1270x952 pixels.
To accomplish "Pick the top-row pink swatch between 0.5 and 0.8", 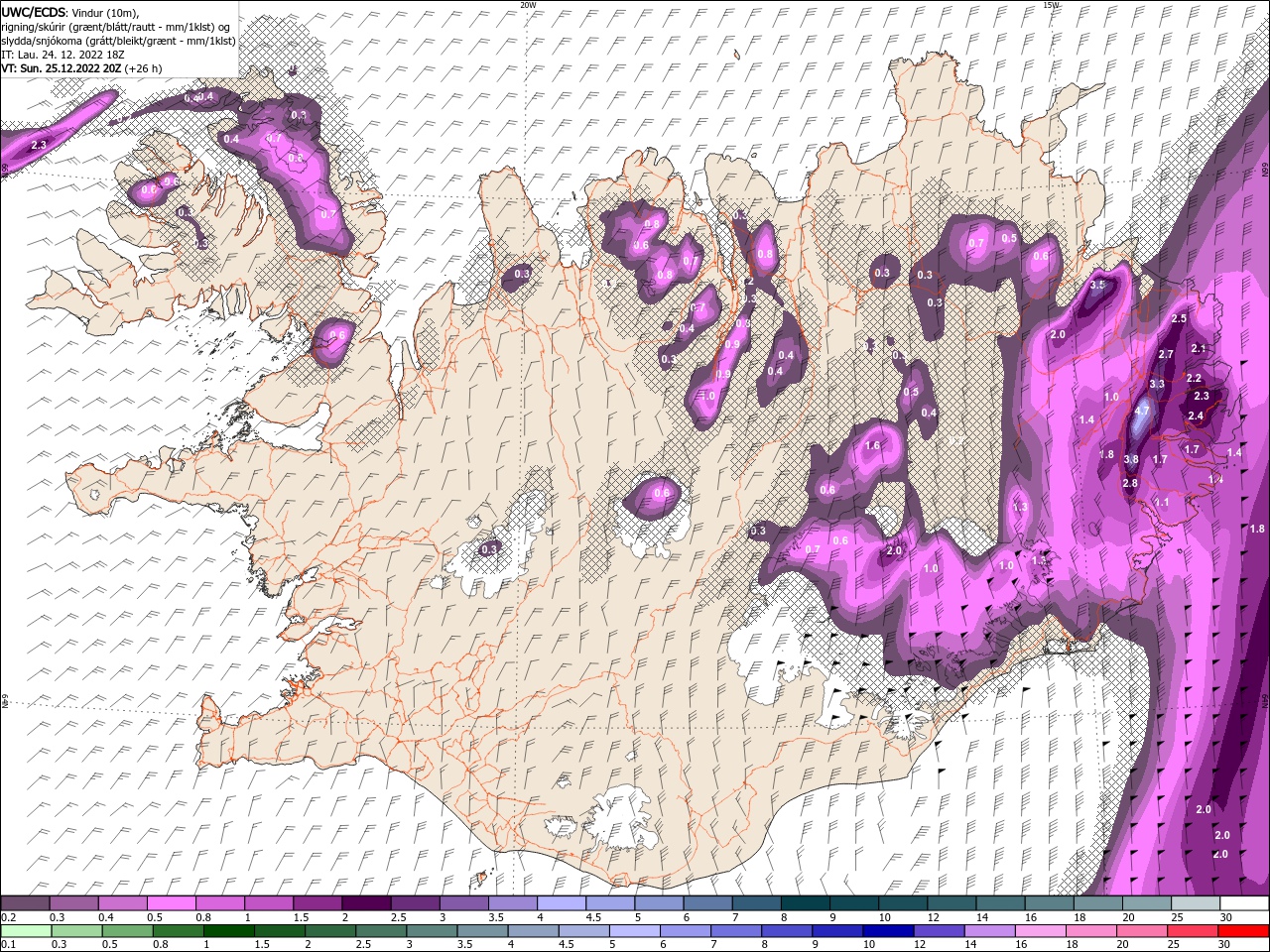I will click(x=171, y=903).
